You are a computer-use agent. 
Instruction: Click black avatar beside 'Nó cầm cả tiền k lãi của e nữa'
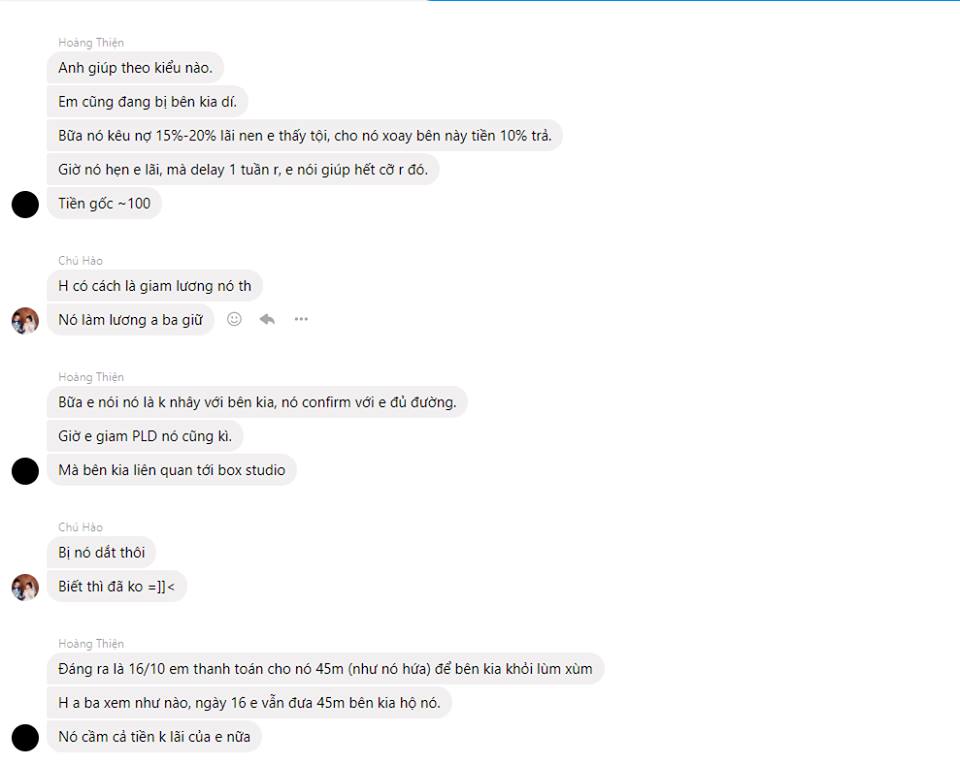click(25, 738)
